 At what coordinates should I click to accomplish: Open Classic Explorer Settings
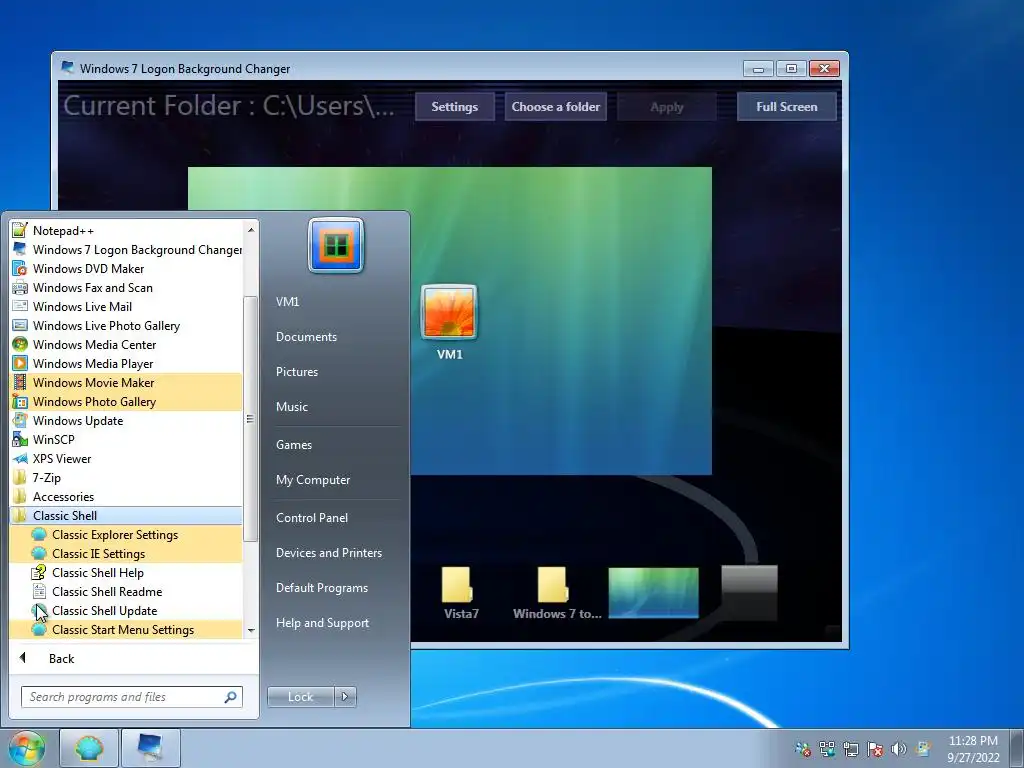pos(126,534)
